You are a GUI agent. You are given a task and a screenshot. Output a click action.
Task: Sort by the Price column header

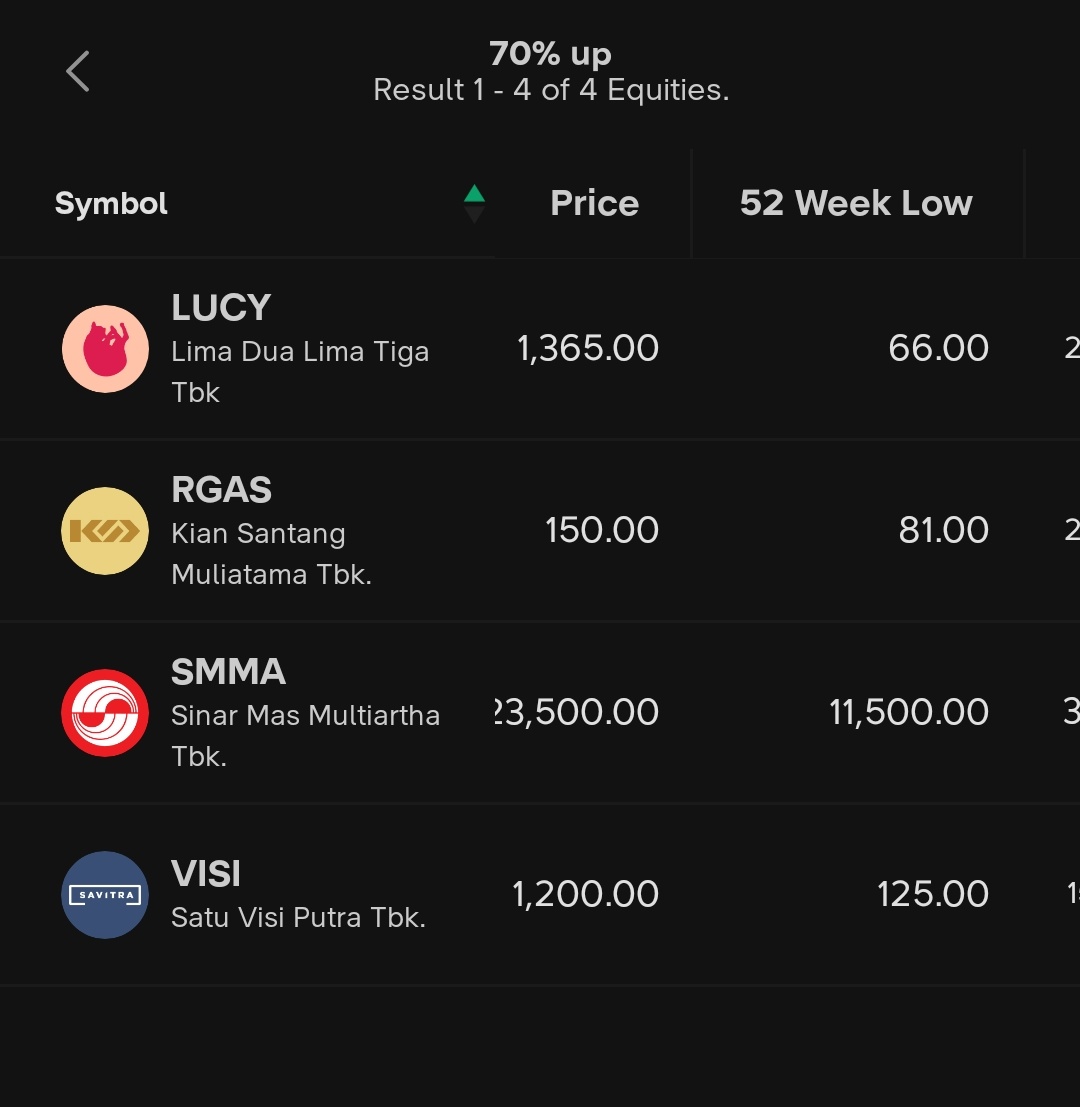(594, 203)
